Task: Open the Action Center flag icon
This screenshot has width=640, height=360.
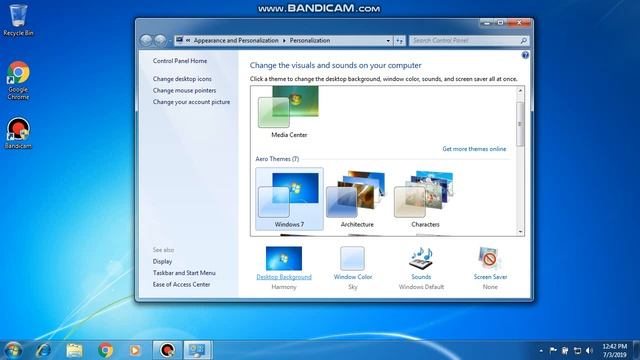Action: tap(553, 351)
